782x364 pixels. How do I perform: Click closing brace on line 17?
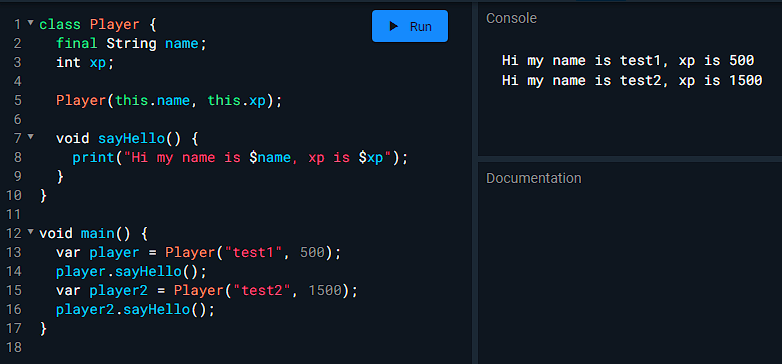[43, 328]
